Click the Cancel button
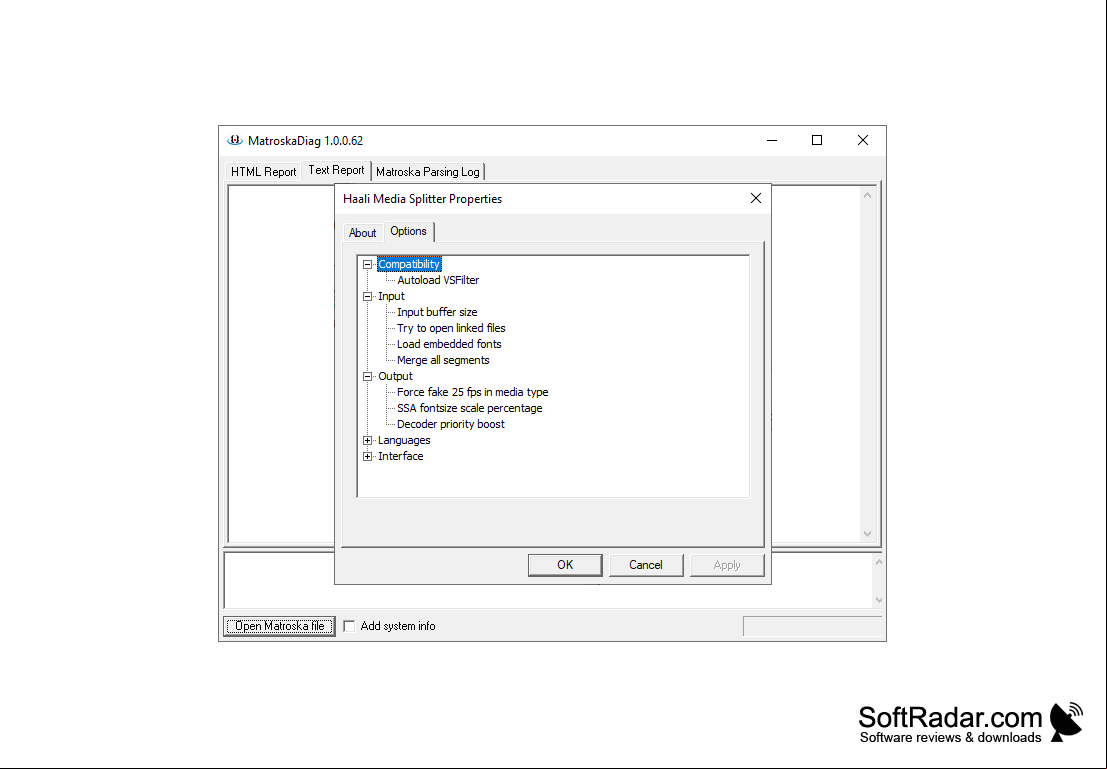Viewport: 1107px width, 769px height. 645,565
